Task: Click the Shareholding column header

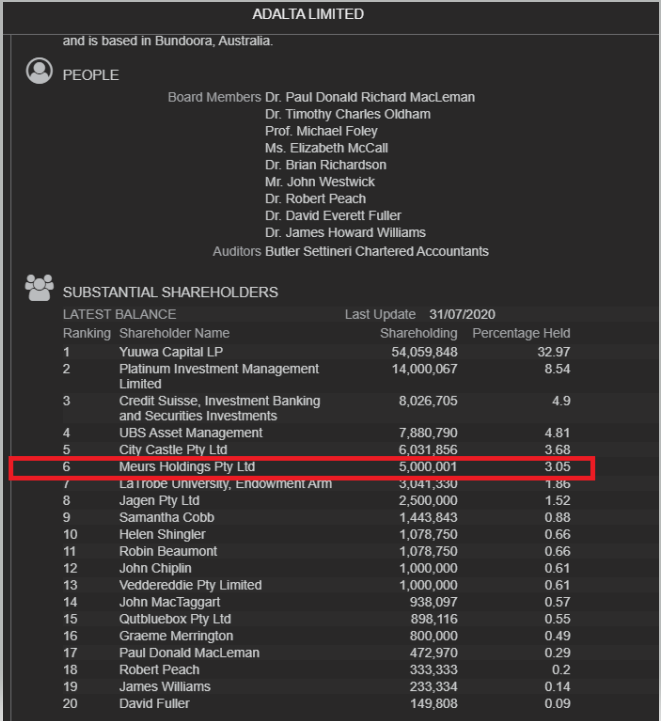Action: point(419,333)
